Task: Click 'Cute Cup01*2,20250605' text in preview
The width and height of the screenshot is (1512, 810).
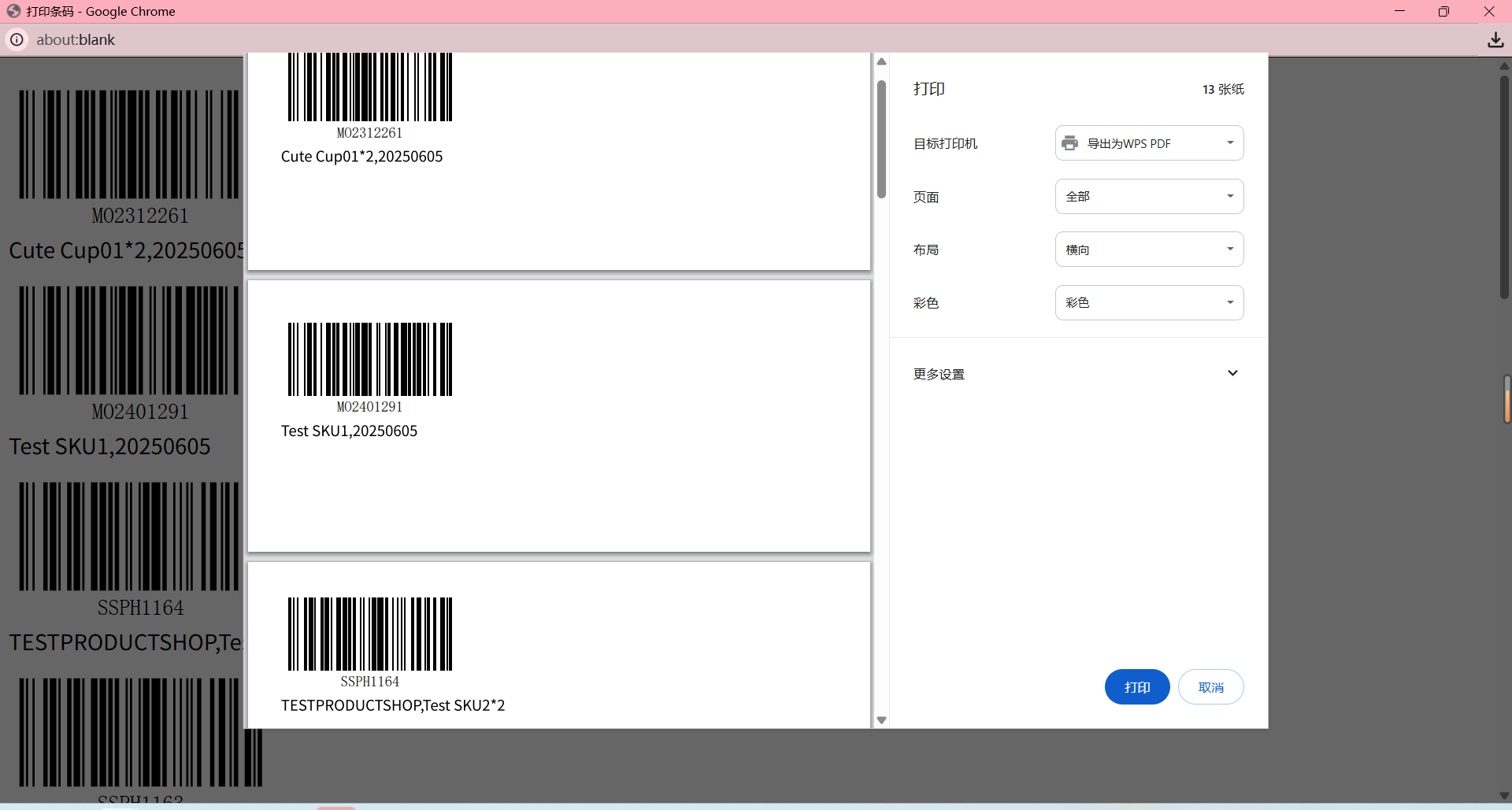Action: tap(361, 157)
